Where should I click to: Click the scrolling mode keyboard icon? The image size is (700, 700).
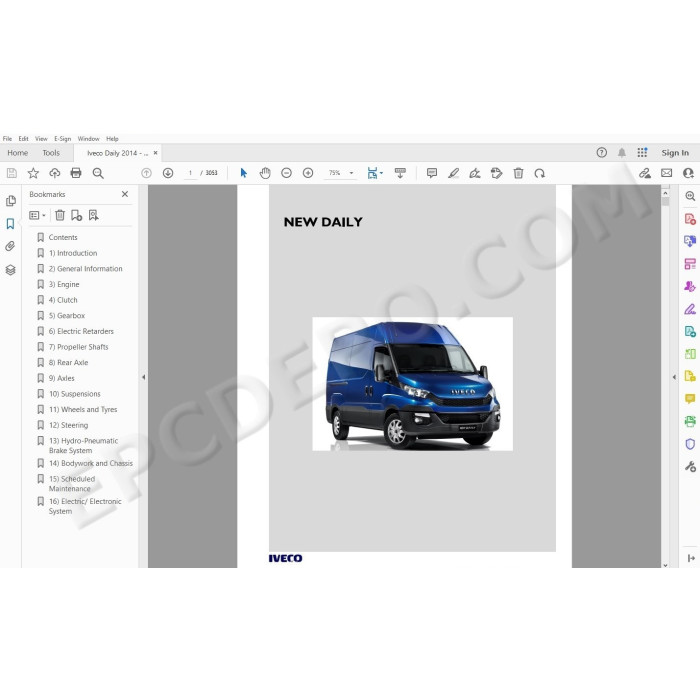click(400, 173)
